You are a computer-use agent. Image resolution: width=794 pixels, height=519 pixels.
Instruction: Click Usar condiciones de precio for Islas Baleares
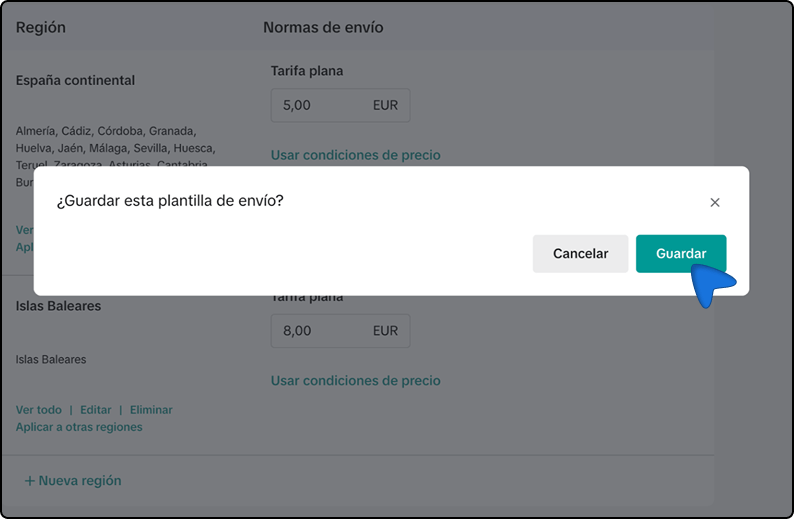click(355, 380)
